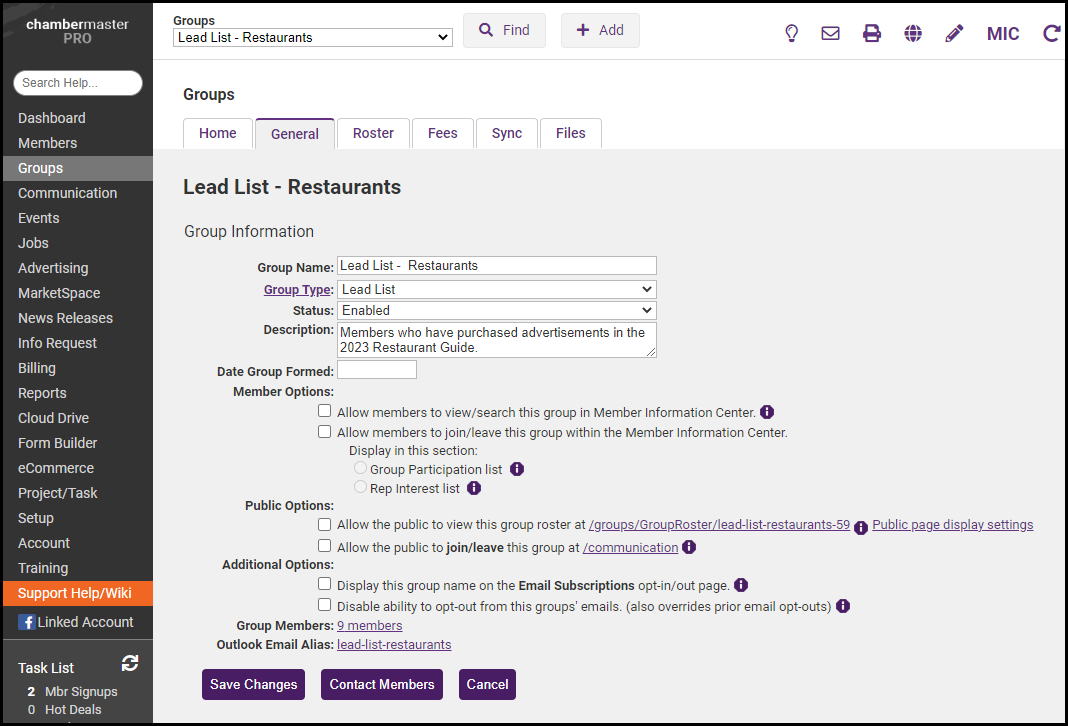Select the Rep Interest list radio button
This screenshot has width=1068, height=726.
[x=360, y=487]
